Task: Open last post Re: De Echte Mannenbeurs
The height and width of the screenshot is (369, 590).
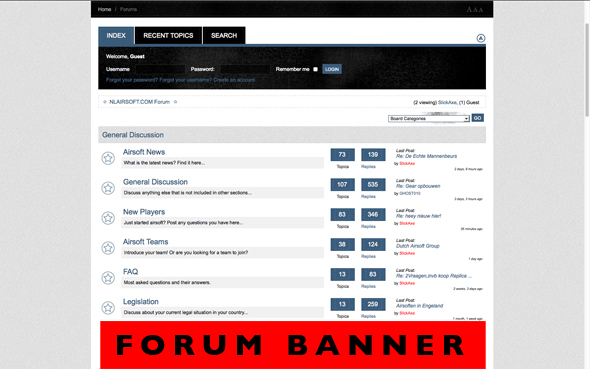Action: point(426,156)
